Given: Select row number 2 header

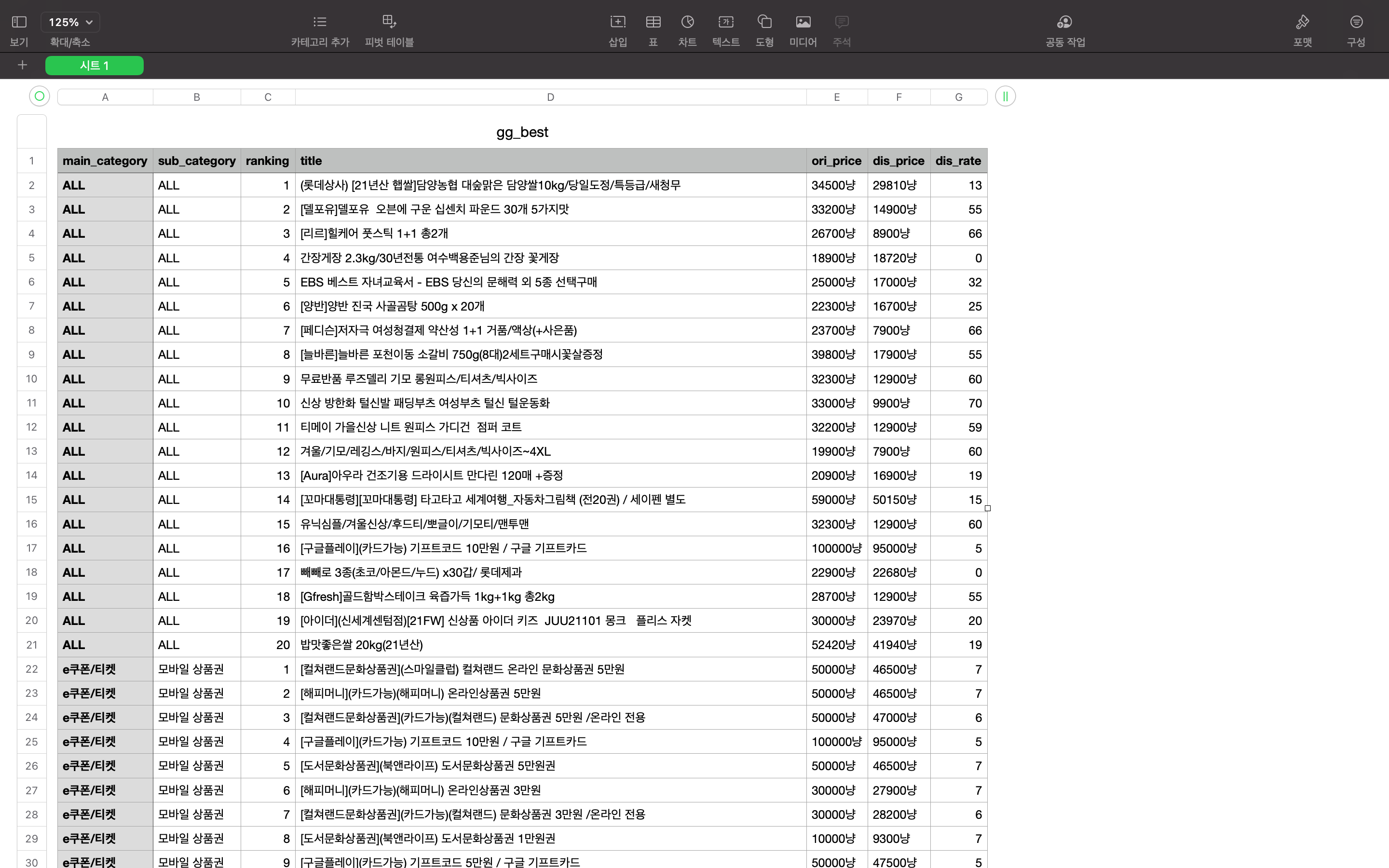Looking at the screenshot, I should pyautogui.click(x=31, y=185).
